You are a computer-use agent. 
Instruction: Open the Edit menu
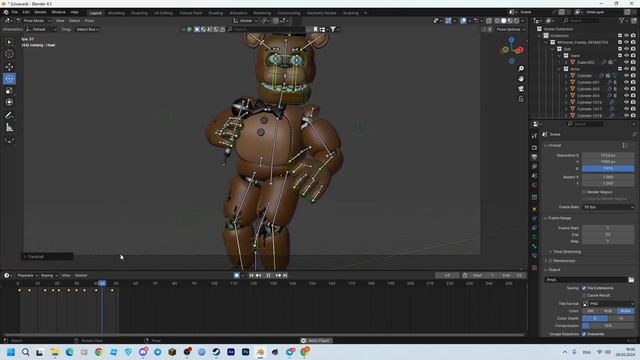point(26,12)
